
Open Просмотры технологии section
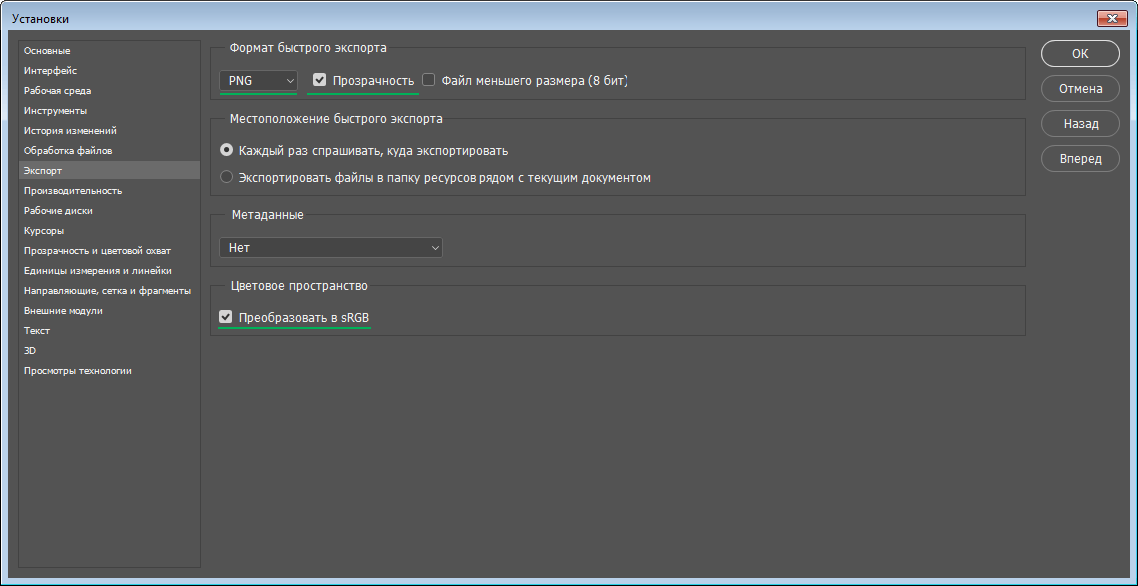click(110, 370)
